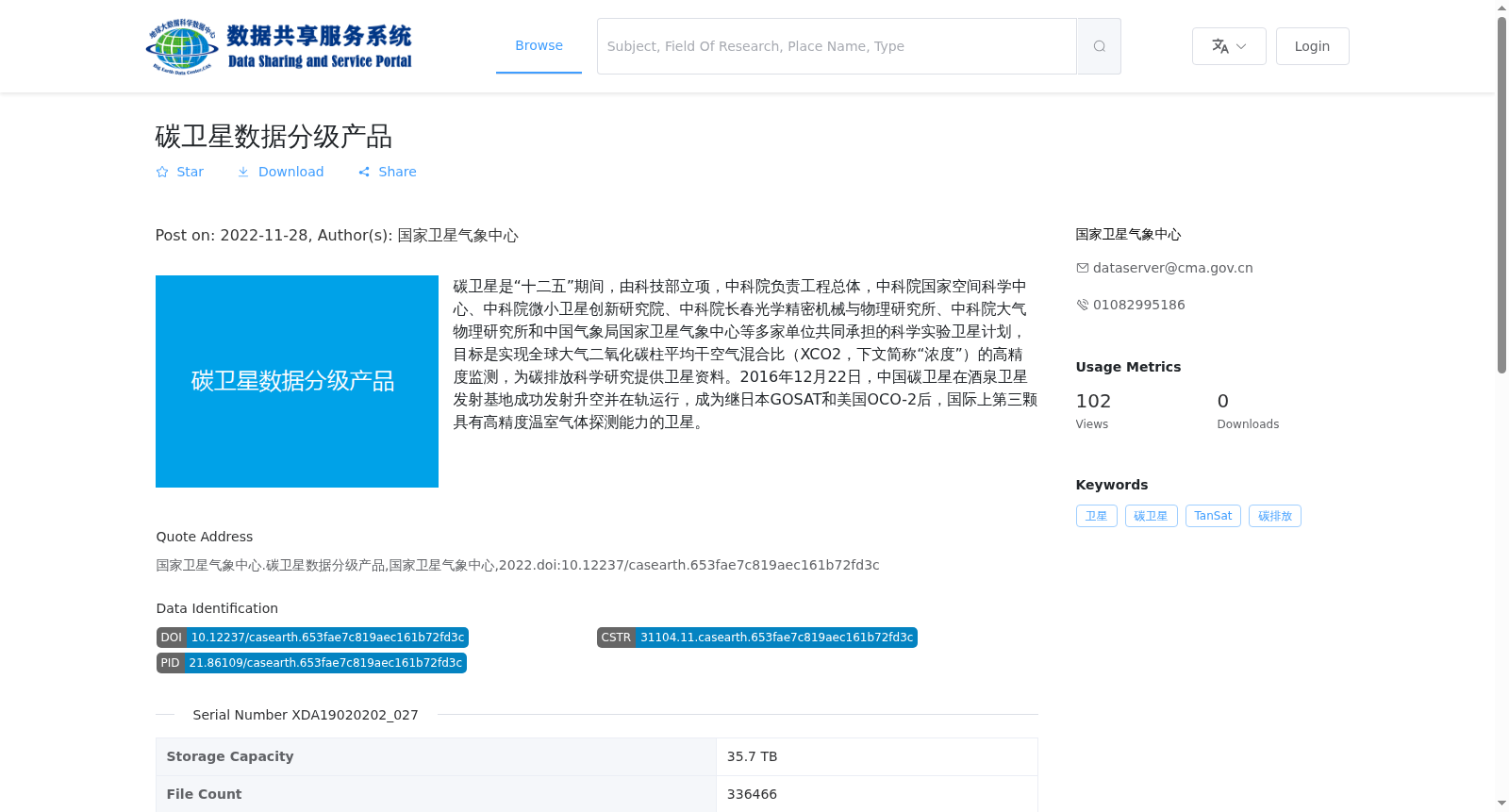The width and height of the screenshot is (1509, 812).
Task: Click the download arrow icon
Action: point(243,172)
